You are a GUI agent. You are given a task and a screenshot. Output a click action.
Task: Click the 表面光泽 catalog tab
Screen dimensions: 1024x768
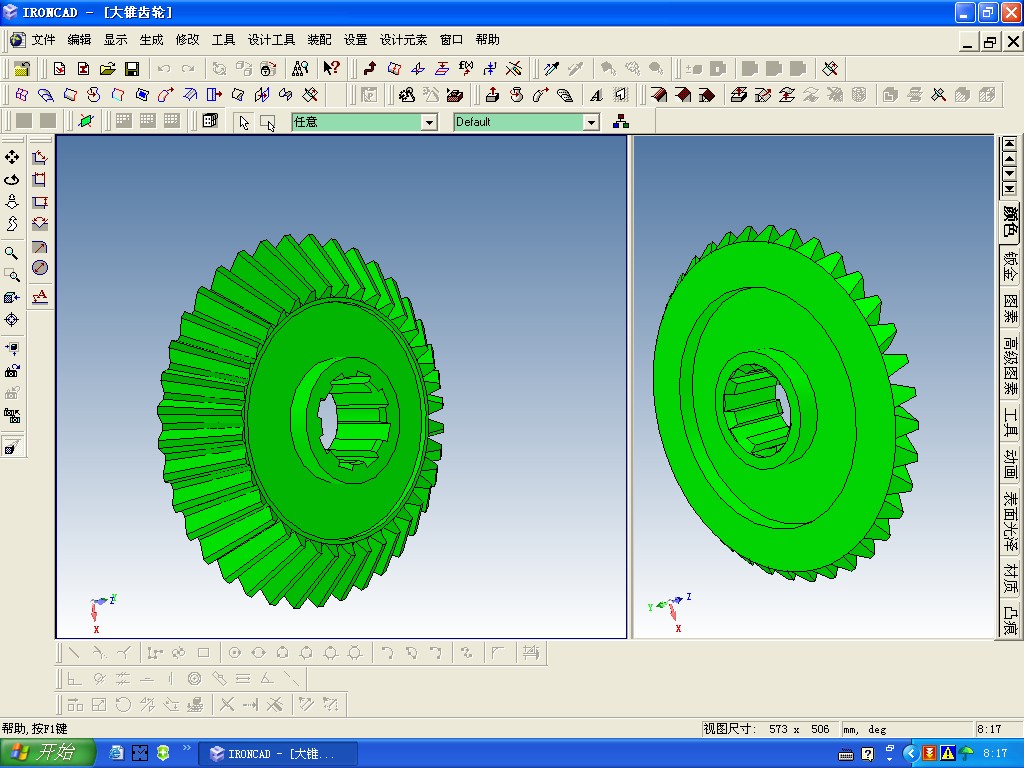pos(1010,521)
